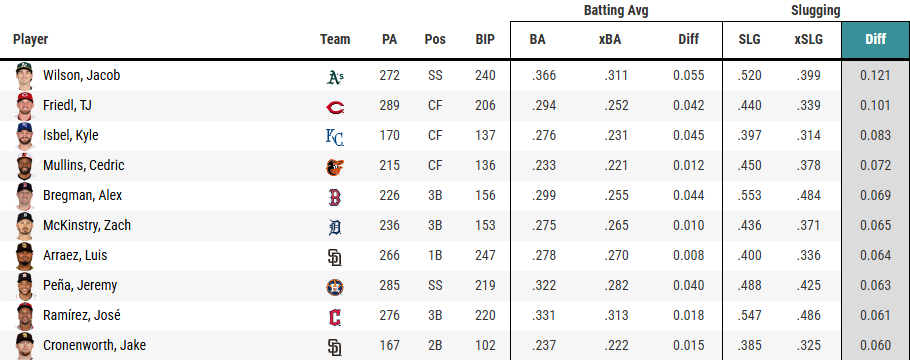Click Luis Arraez's headshot thumbnail
The width and height of the screenshot is (910, 360).
pyautogui.click(x=25, y=255)
